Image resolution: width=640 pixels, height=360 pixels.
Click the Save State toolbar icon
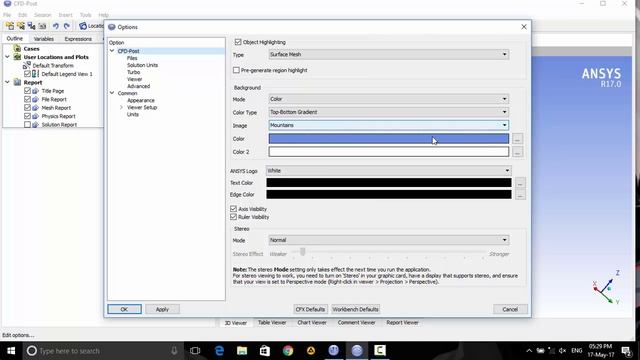pos(31,26)
